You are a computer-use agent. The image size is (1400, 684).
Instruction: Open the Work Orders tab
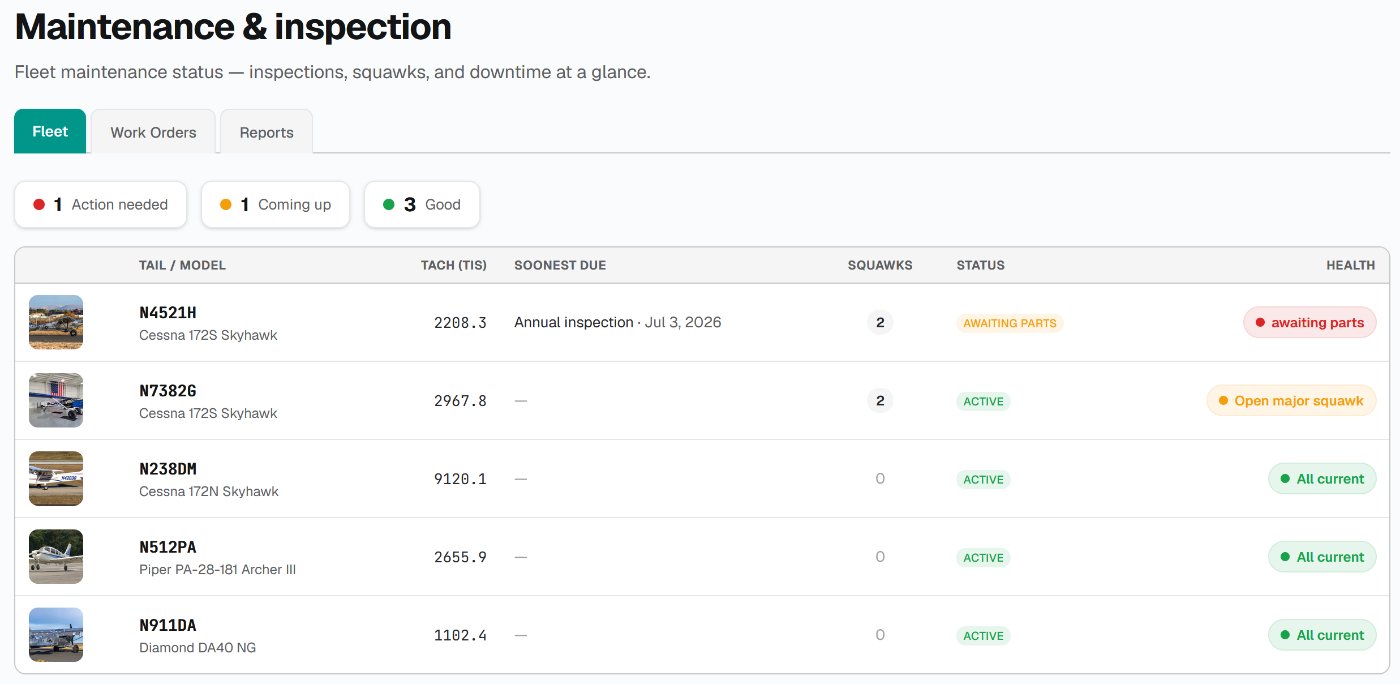point(153,132)
